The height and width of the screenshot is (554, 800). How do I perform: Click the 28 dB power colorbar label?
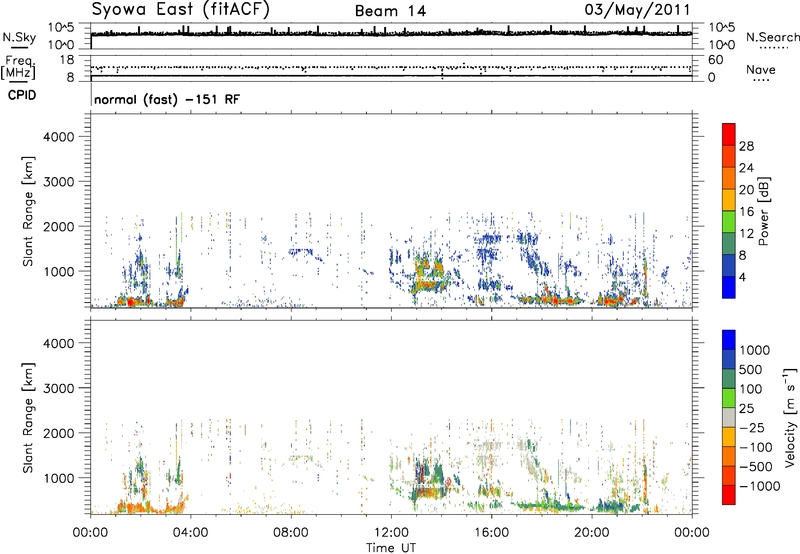[746, 146]
